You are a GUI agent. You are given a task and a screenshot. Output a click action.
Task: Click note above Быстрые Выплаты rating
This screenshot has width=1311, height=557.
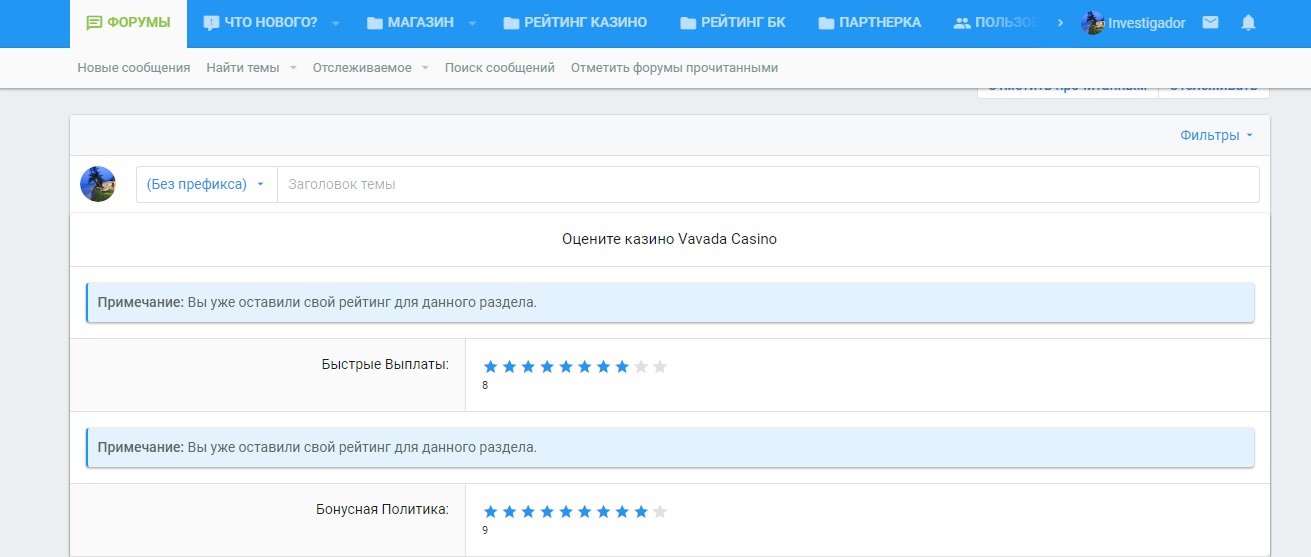point(670,303)
